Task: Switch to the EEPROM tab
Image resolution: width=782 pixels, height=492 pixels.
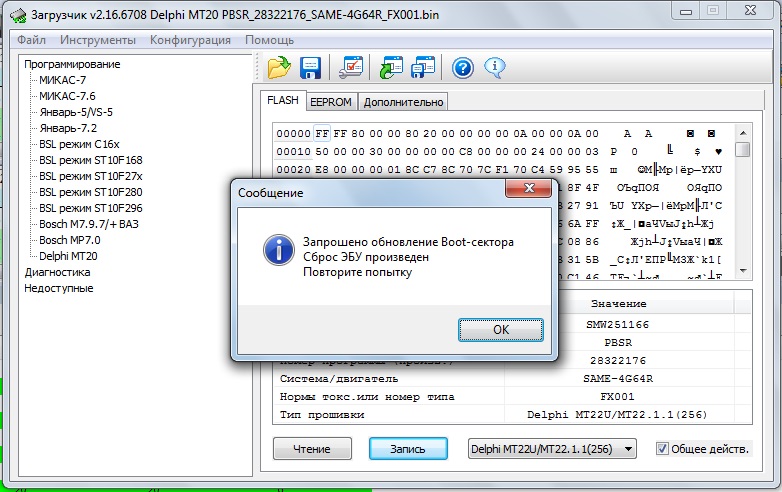Action: click(331, 102)
